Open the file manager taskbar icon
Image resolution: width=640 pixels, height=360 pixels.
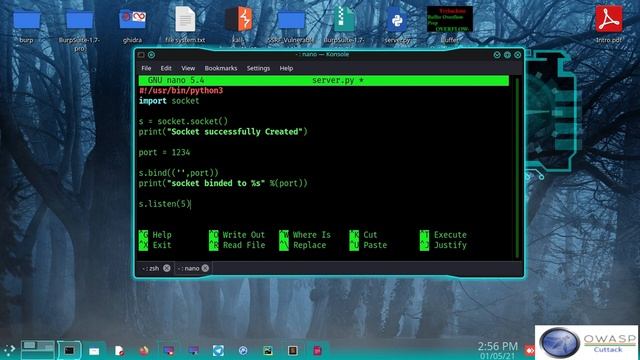point(94,351)
